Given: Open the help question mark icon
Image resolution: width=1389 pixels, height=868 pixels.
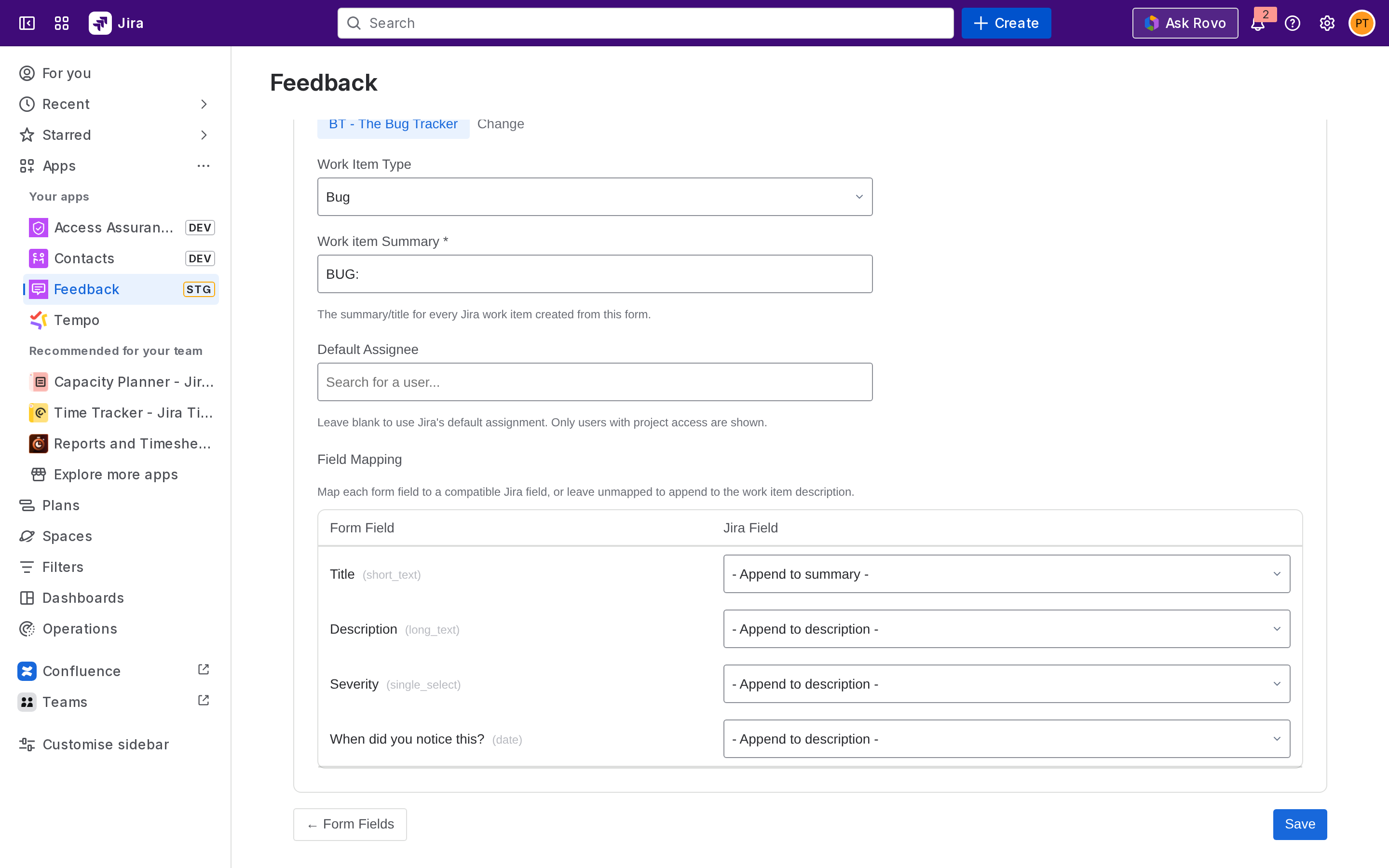Looking at the screenshot, I should (x=1293, y=23).
